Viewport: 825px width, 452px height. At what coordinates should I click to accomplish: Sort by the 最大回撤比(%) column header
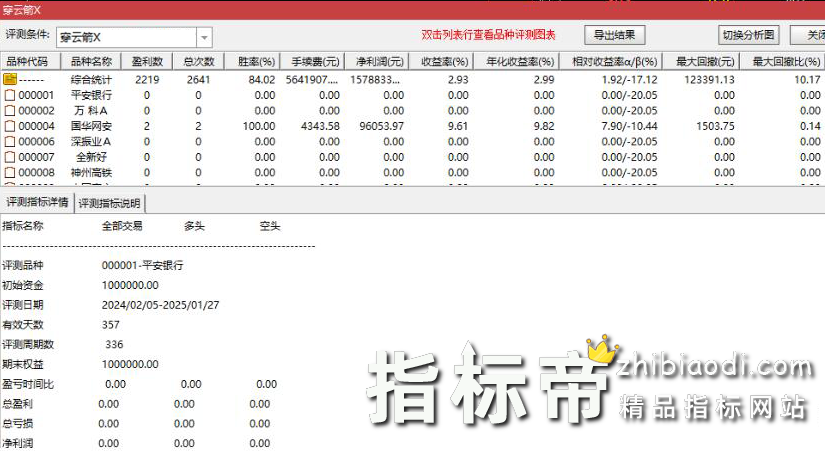(x=782, y=62)
